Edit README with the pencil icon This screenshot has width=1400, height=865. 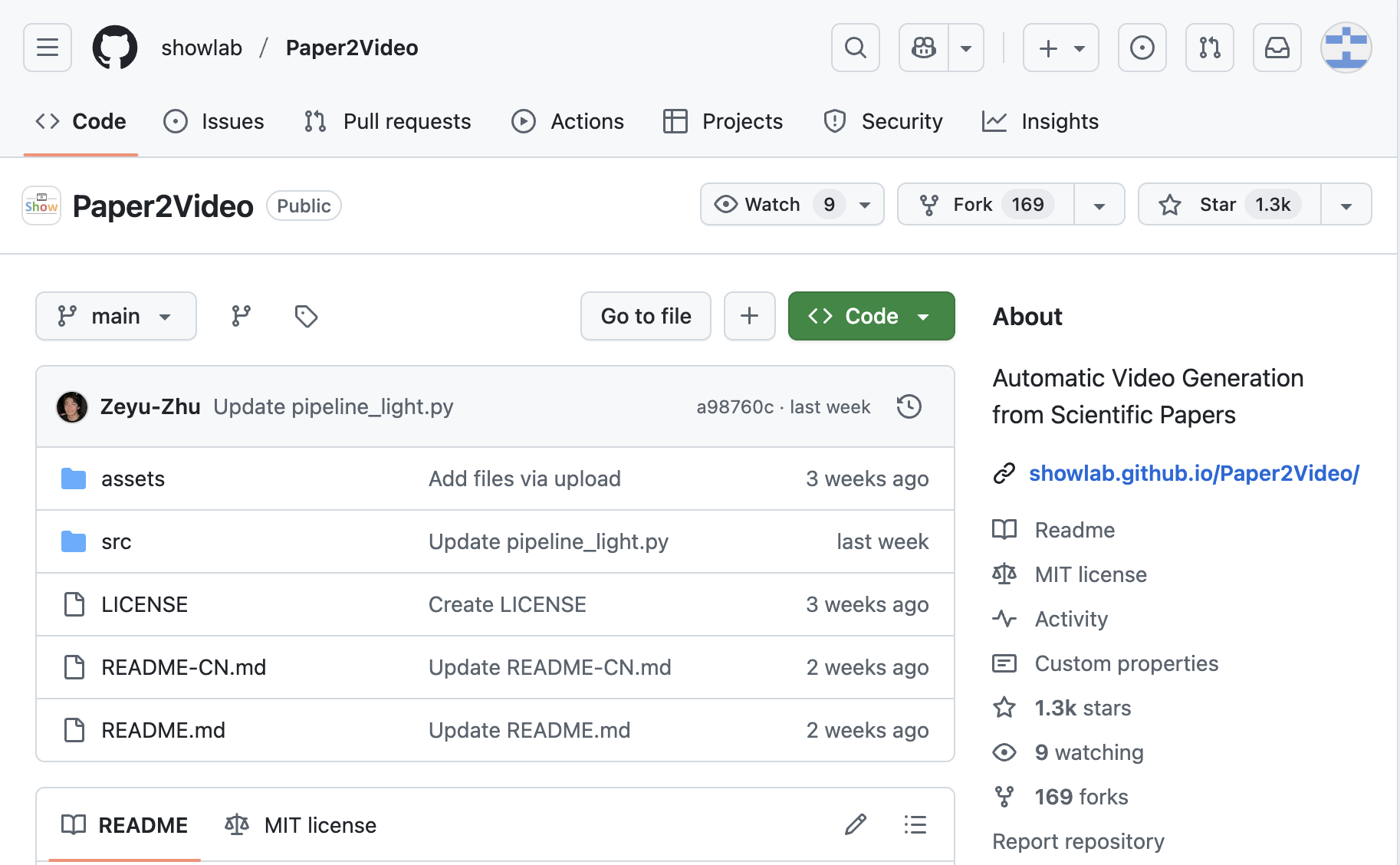[x=856, y=825]
